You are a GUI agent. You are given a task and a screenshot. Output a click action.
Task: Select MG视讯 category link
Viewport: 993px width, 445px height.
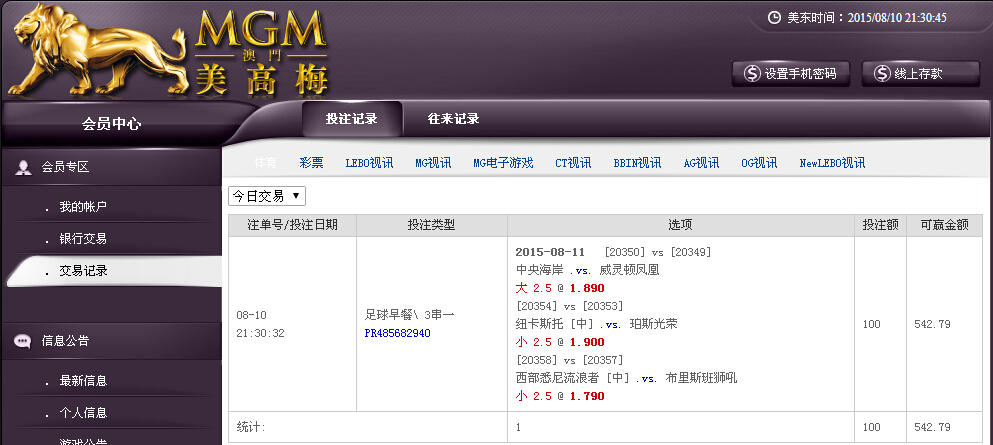coord(433,163)
